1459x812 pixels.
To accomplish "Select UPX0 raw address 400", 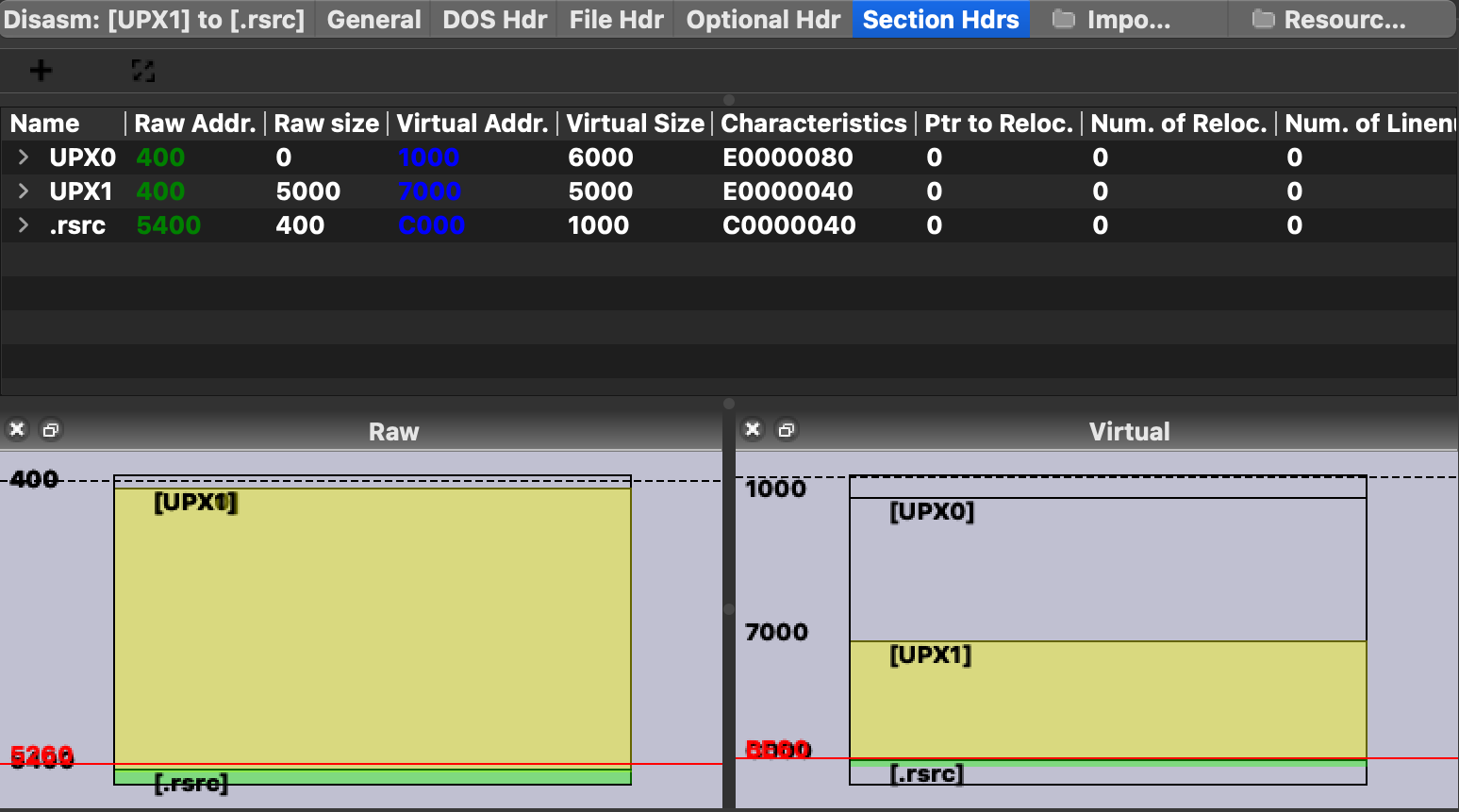I will pyautogui.click(x=160, y=157).
